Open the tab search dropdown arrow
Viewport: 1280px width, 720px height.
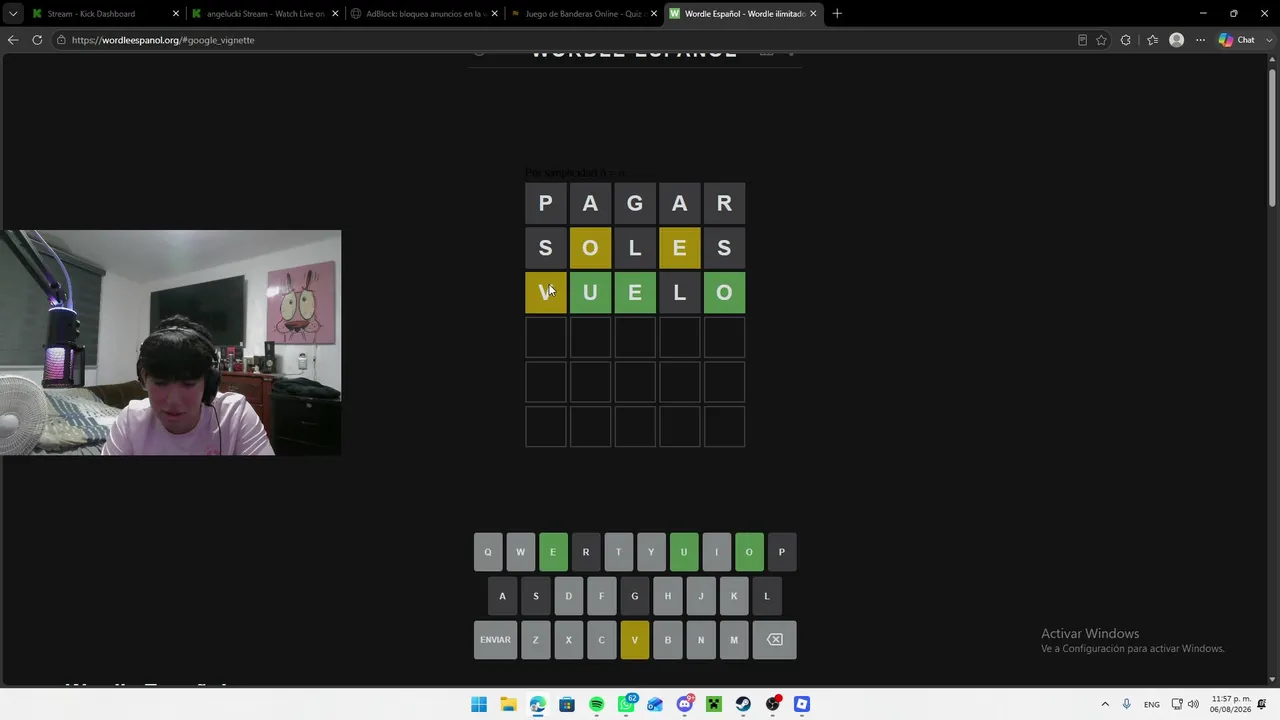pyautogui.click(x=13, y=14)
